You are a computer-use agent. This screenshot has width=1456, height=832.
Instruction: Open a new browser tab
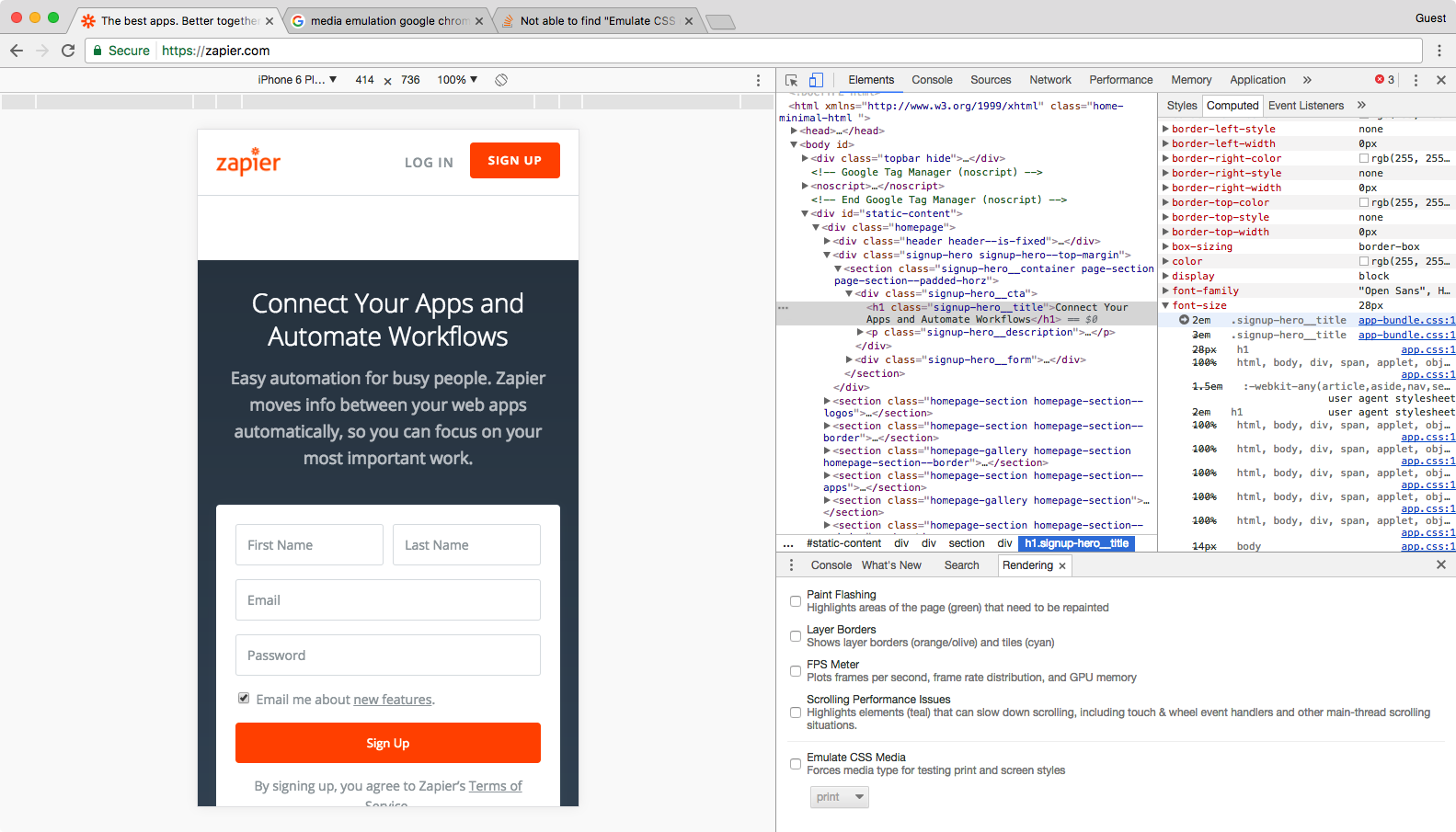tap(720, 22)
